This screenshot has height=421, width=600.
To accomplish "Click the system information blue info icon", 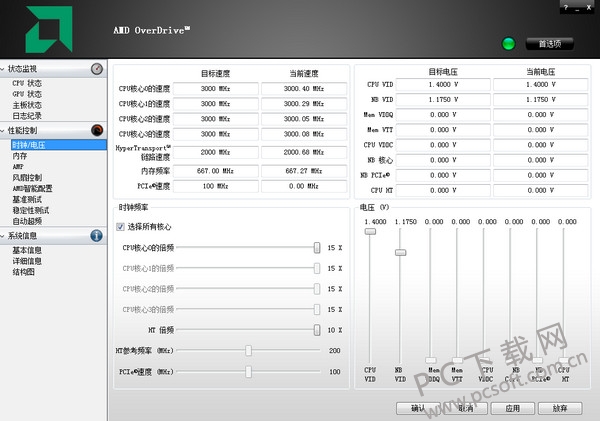I will pos(96,236).
